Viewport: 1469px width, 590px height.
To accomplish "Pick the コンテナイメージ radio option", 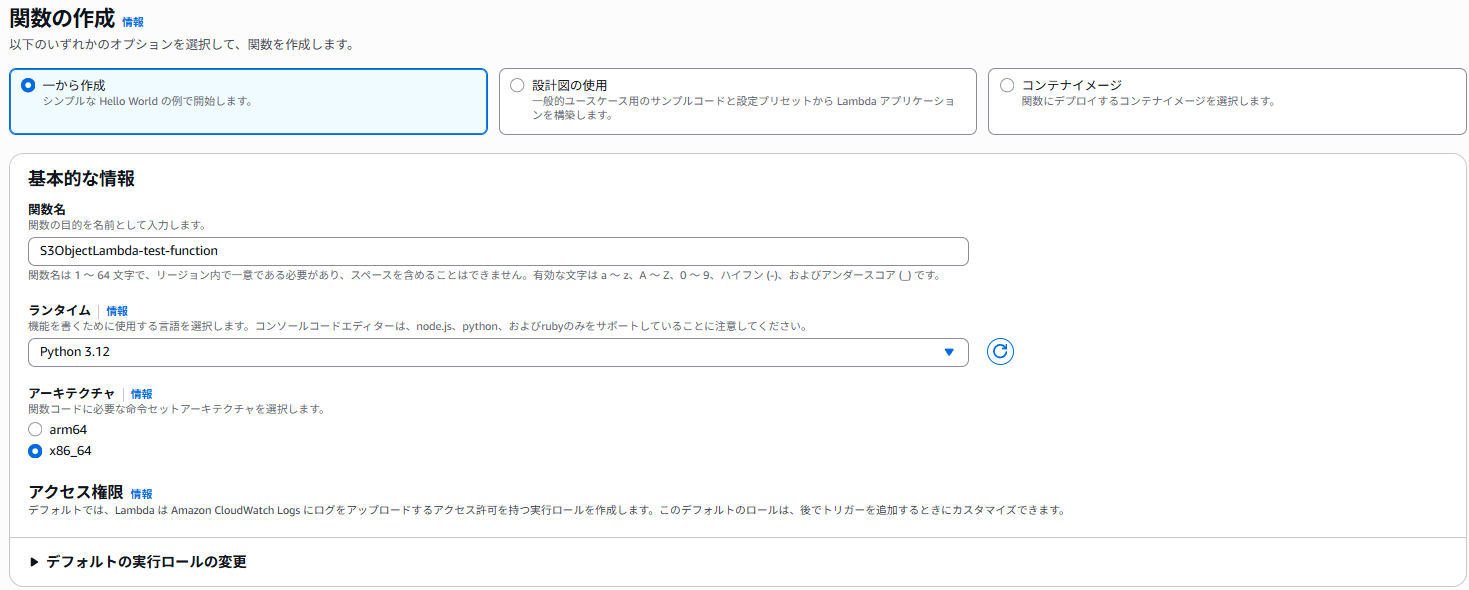I will click(1006, 86).
